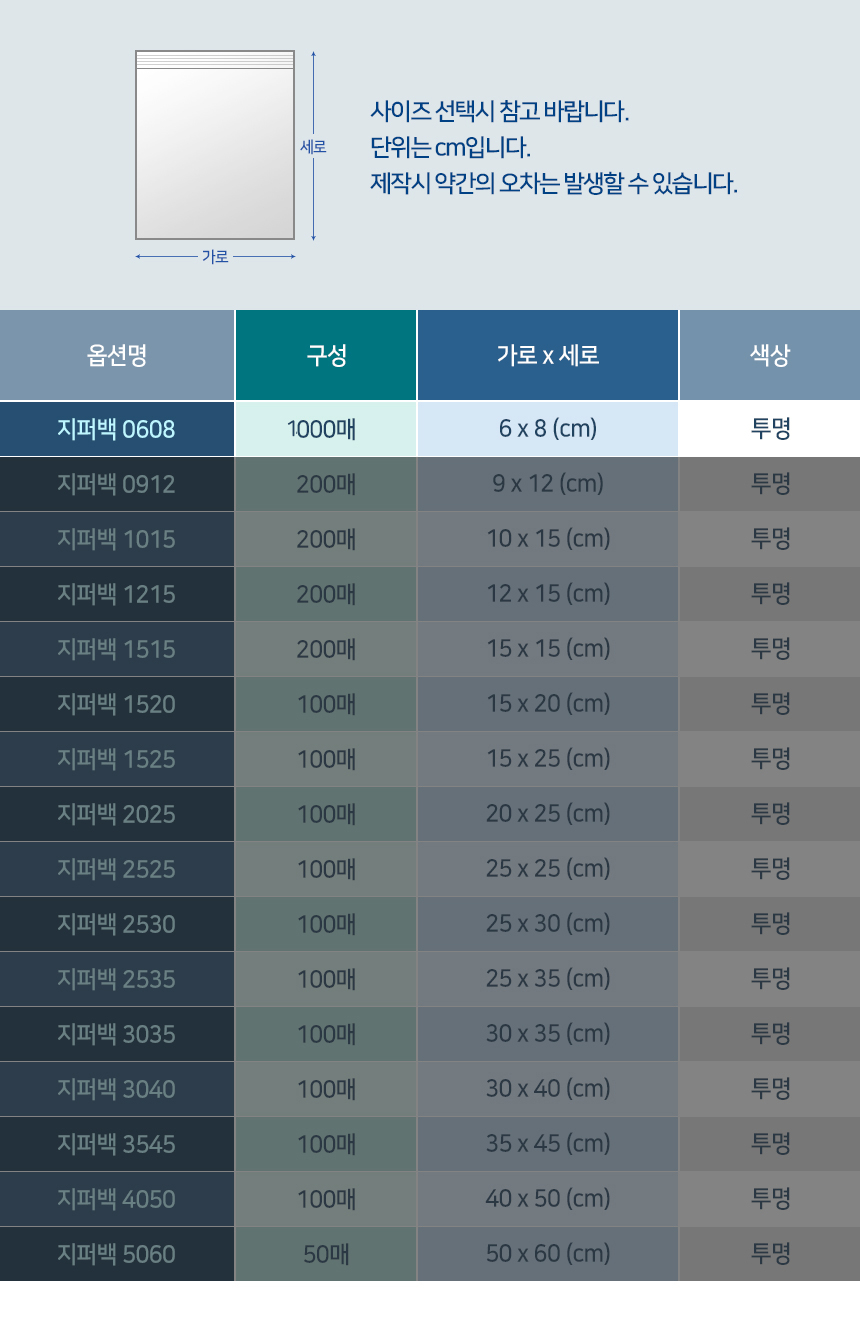Choose the 지퍼백 5060 option row
Screen dimensions: 860x1331
117,1253
